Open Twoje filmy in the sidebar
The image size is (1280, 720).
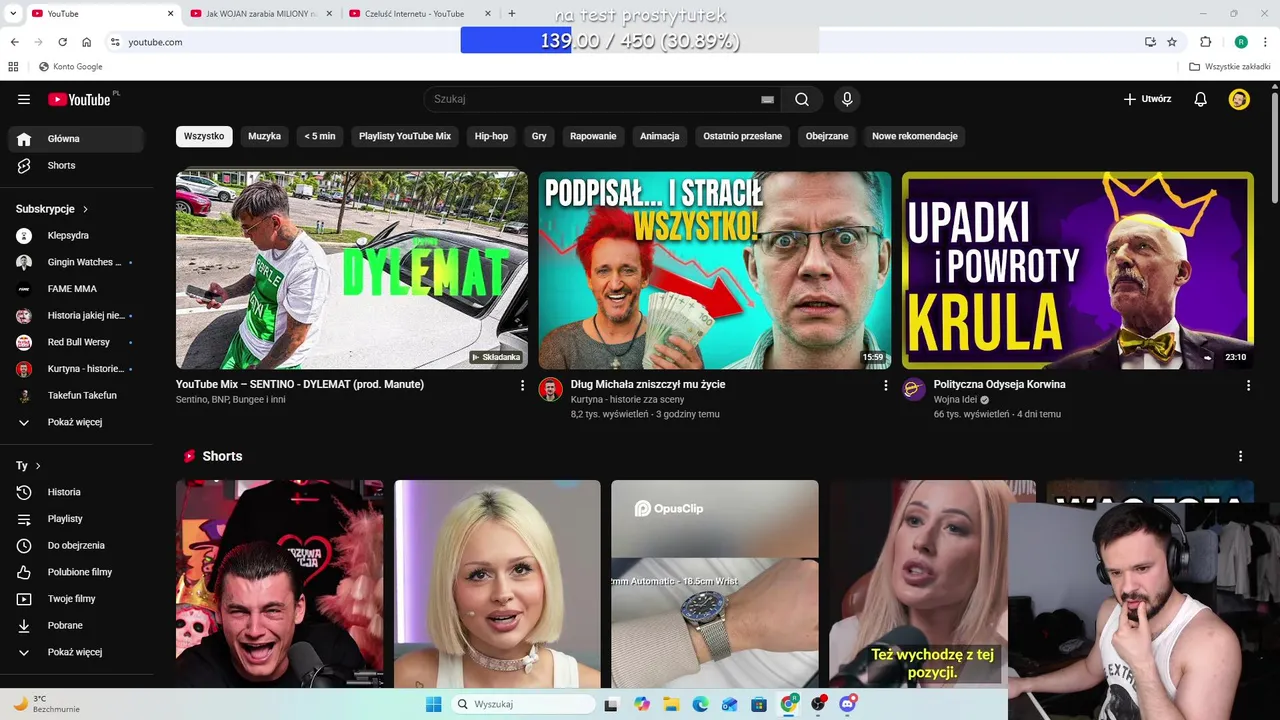point(76,599)
